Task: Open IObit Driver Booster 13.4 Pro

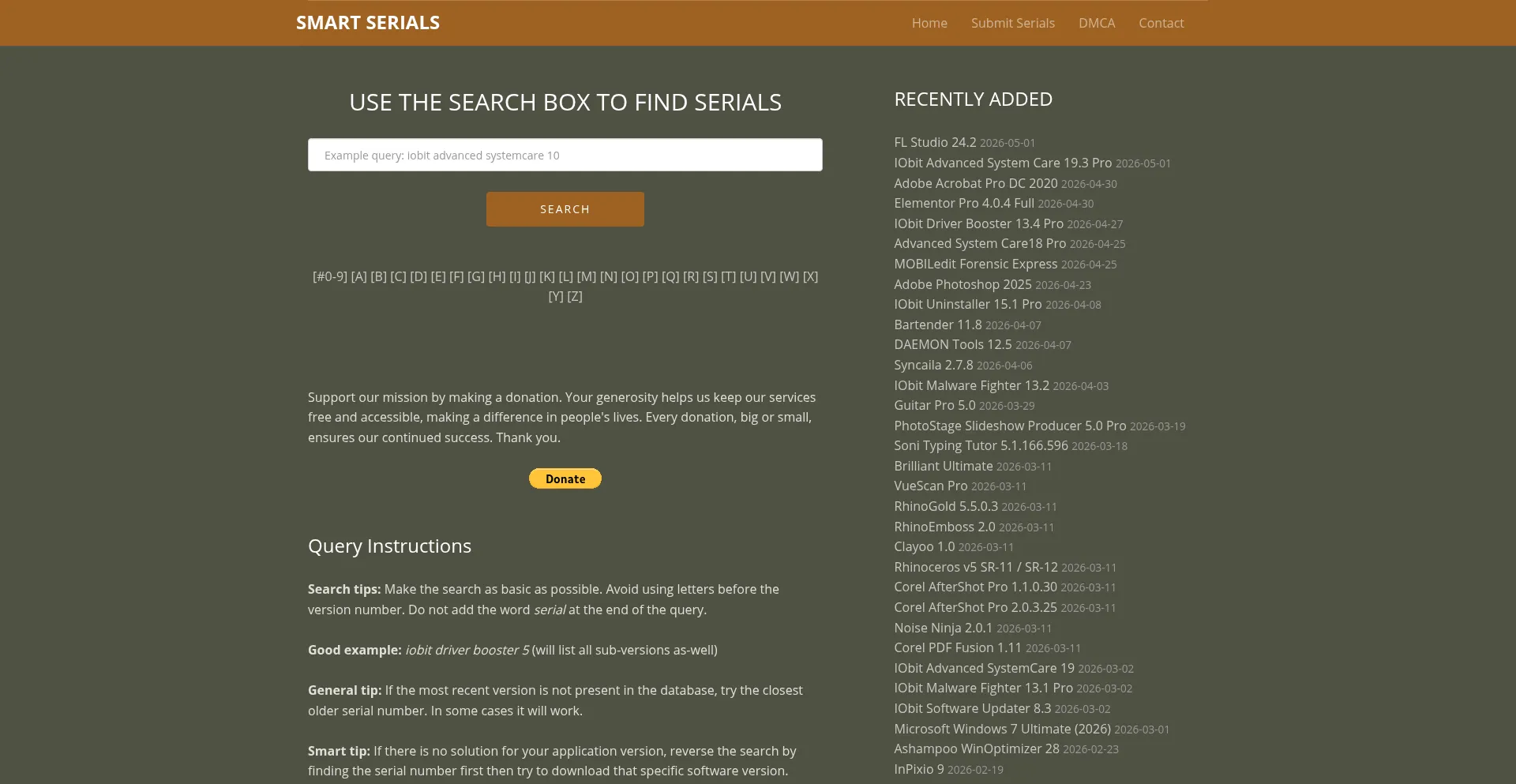Action: pos(978,223)
